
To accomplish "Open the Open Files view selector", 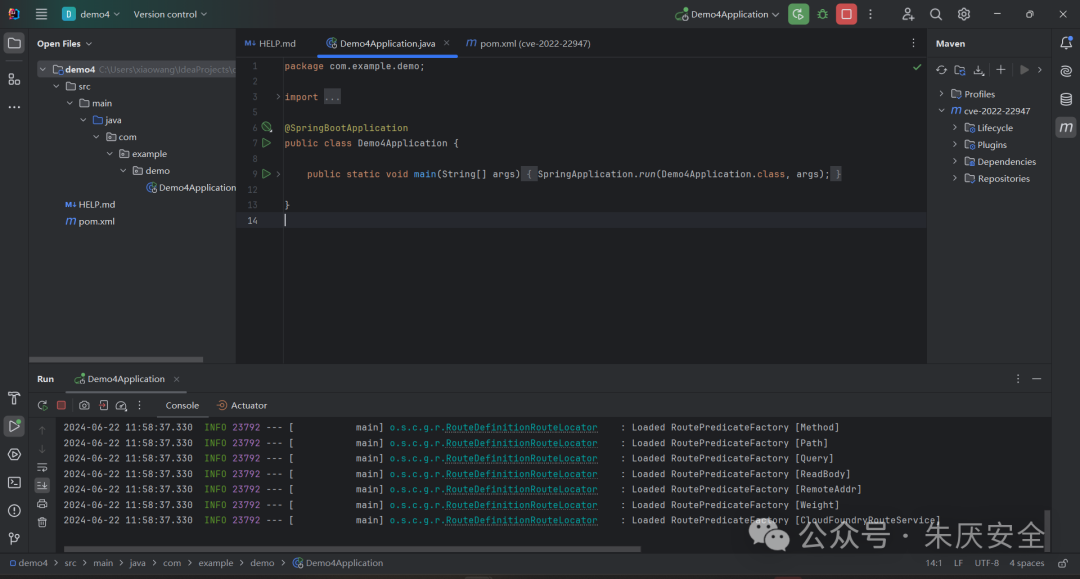I will coord(64,43).
